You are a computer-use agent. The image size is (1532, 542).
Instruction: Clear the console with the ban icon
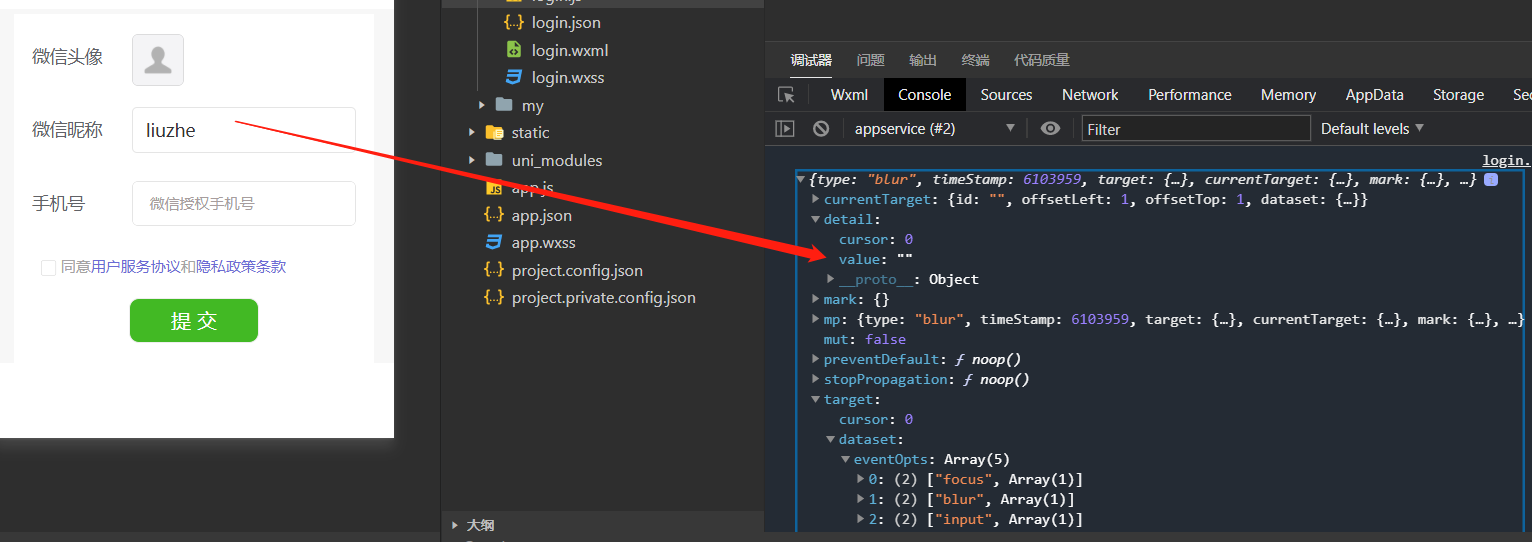pyautogui.click(x=821, y=128)
